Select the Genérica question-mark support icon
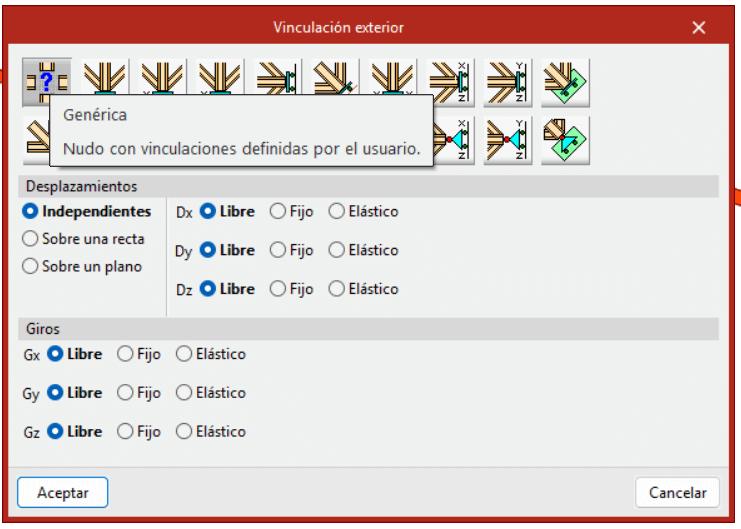The width and height of the screenshot is (741, 529). click(x=46, y=81)
